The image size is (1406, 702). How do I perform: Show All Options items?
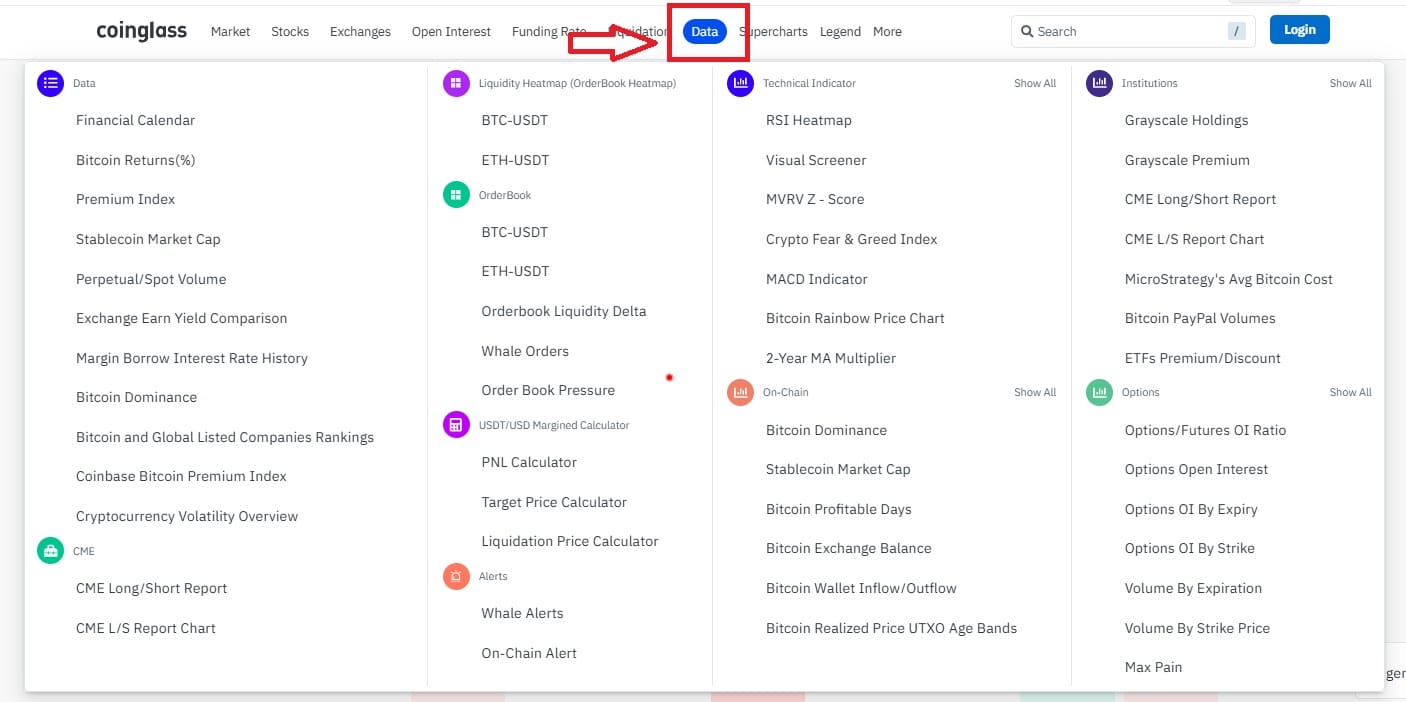[1351, 392]
